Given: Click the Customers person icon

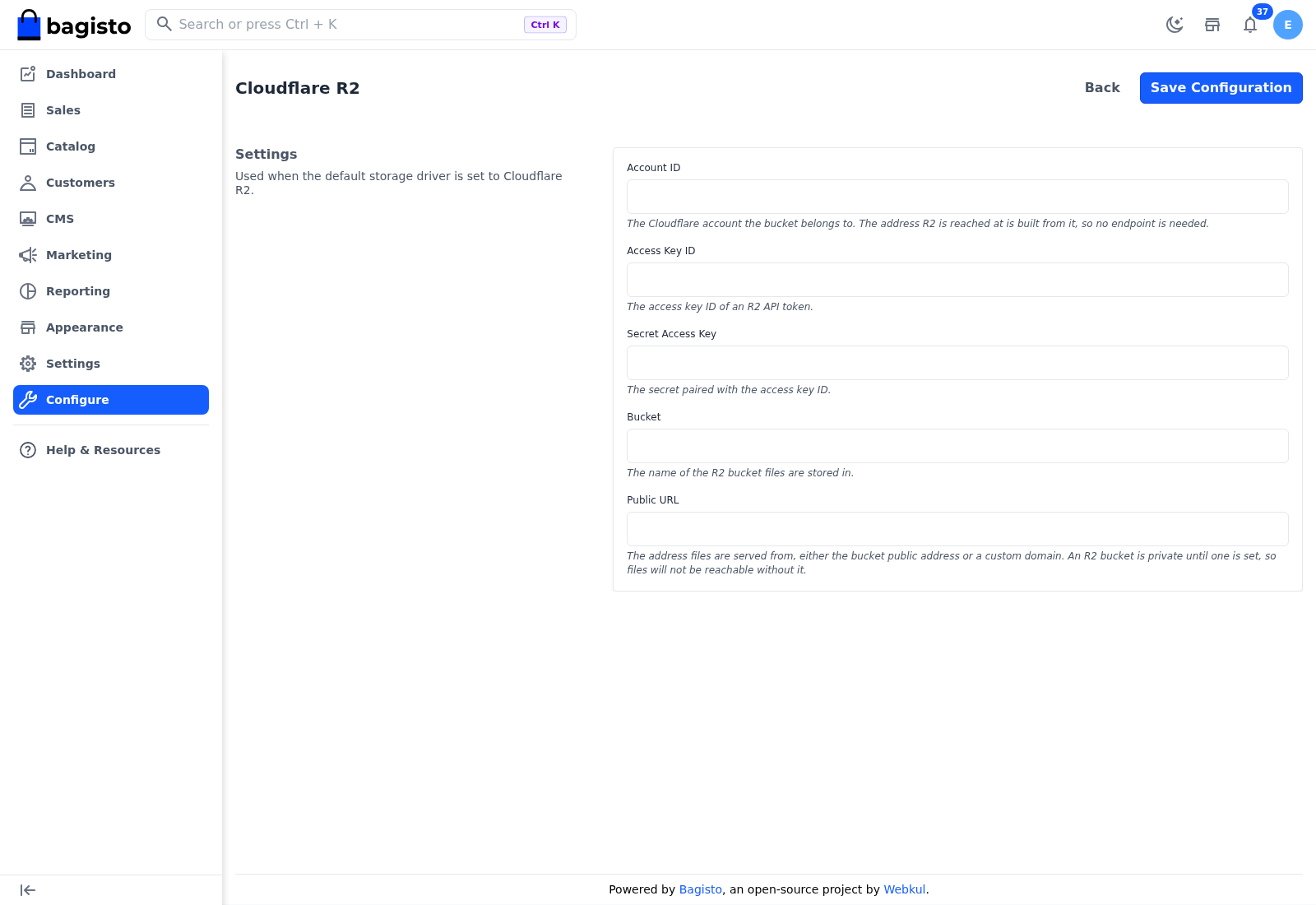Looking at the screenshot, I should pyautogui.click(x=28, y=183).
